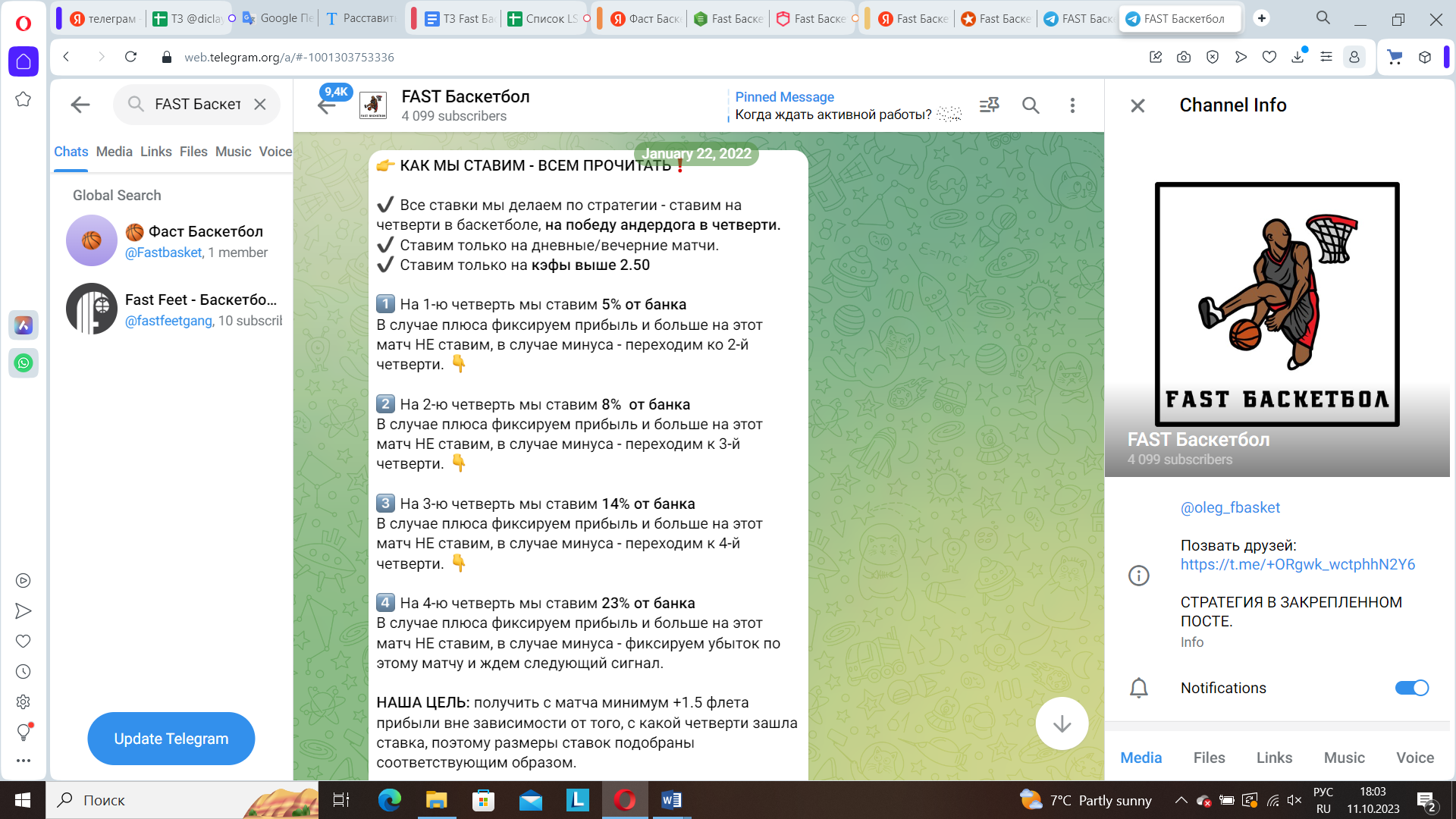Viewport: 1456px width, 819px height.
Task: Select Media tab in Channel Info
Action: pyautogui.click(x=1141, y=758)
